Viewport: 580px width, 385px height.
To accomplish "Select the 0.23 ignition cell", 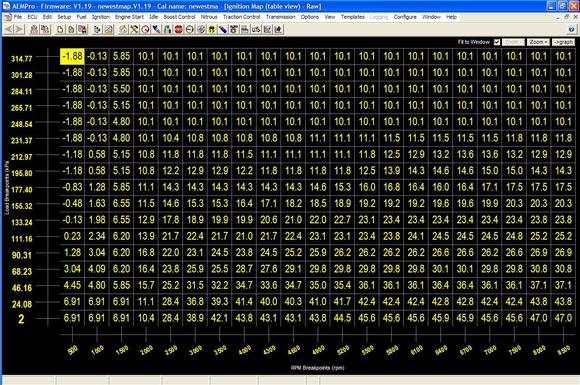I will click(72, 236).
